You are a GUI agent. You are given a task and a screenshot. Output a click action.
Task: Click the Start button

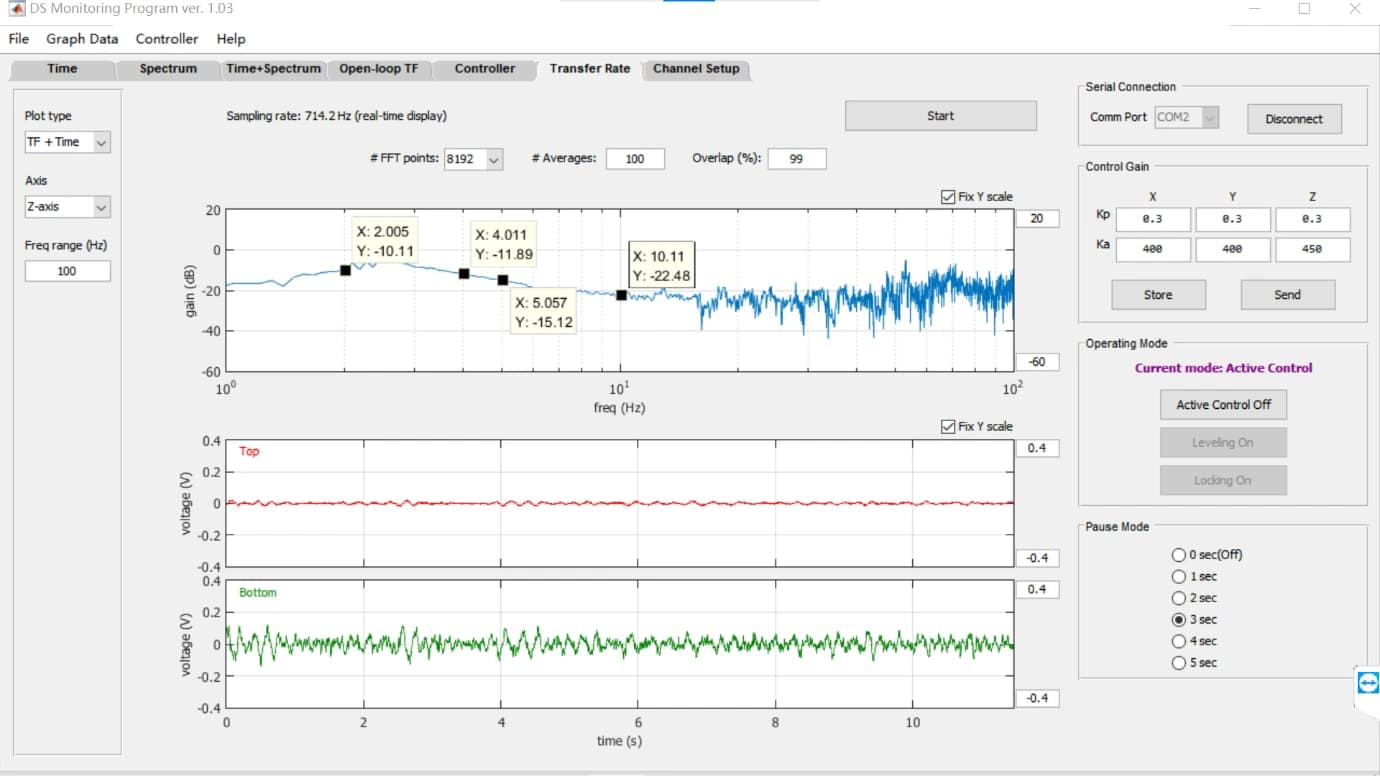[941, 116]
